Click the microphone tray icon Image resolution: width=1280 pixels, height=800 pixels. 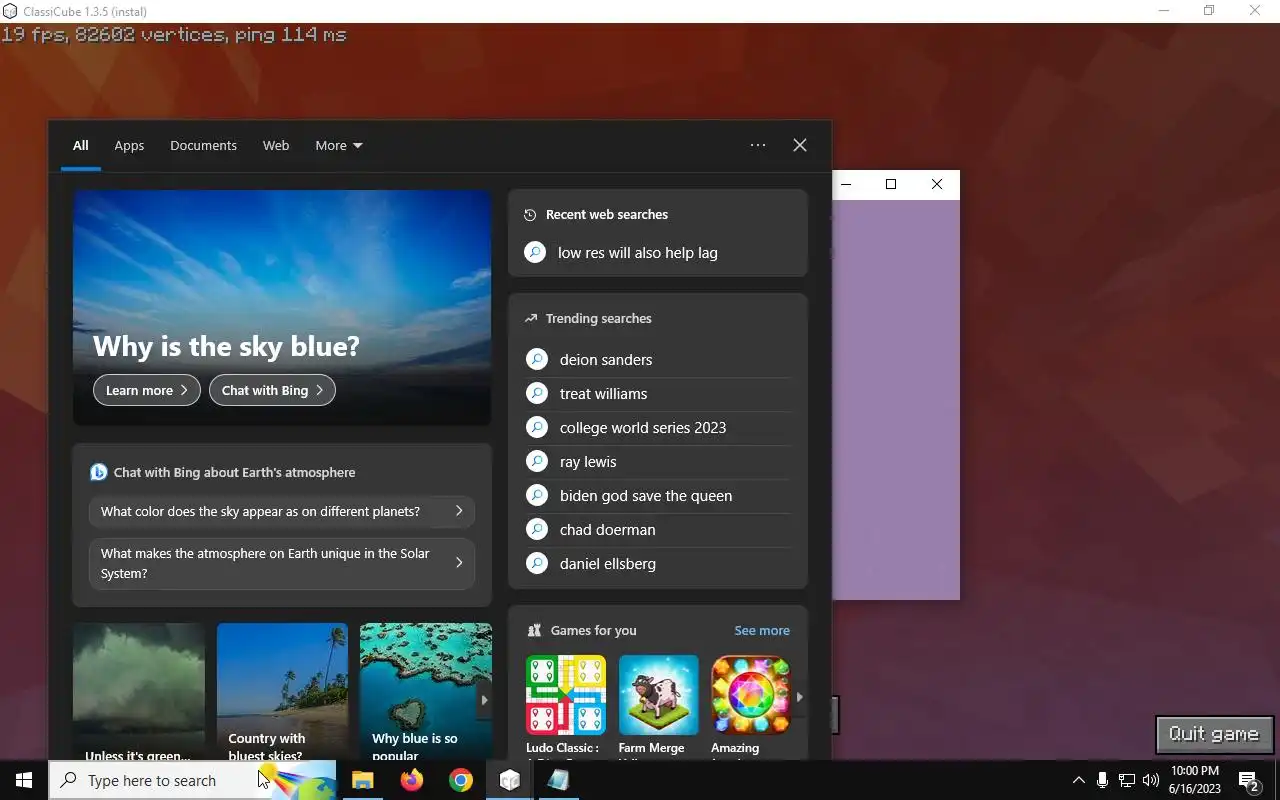coord(1102,780)
